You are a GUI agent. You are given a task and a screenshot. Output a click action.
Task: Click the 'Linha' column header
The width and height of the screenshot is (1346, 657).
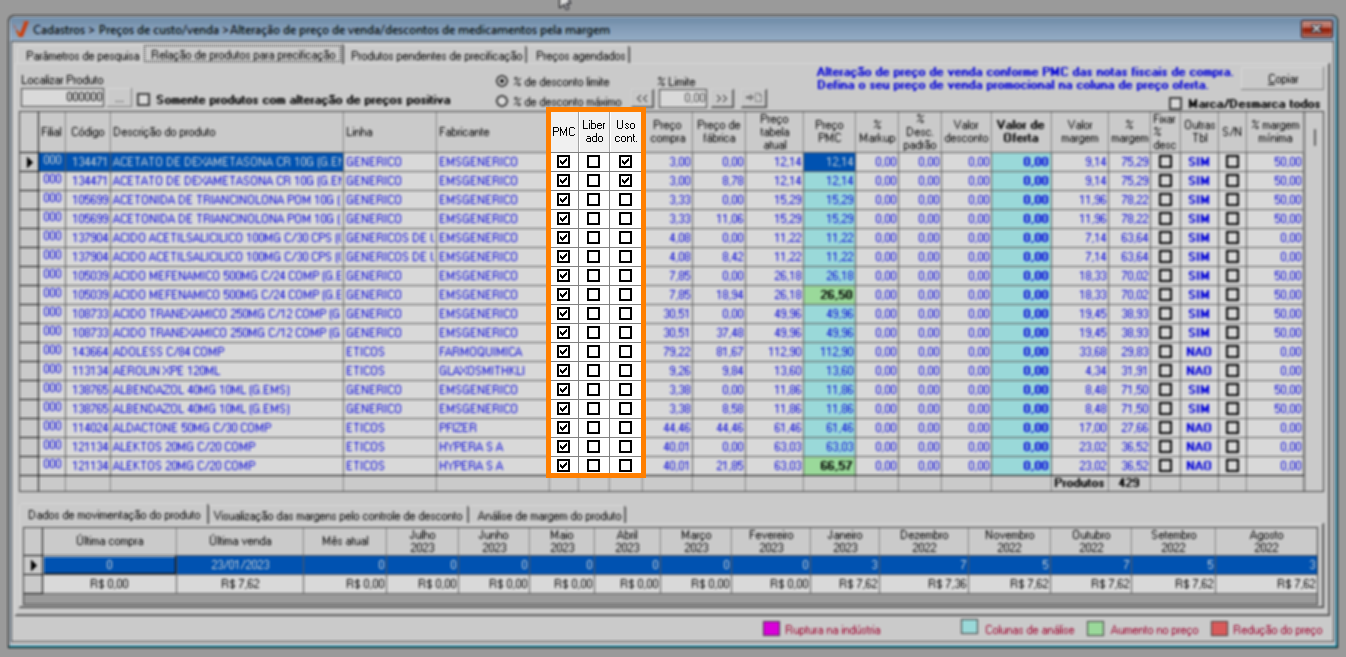pos(388,132)
